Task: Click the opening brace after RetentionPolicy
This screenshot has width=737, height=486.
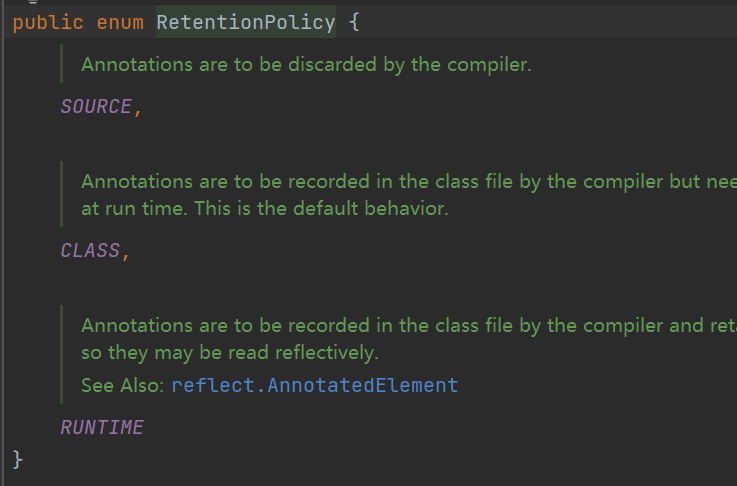Action: 352,22
